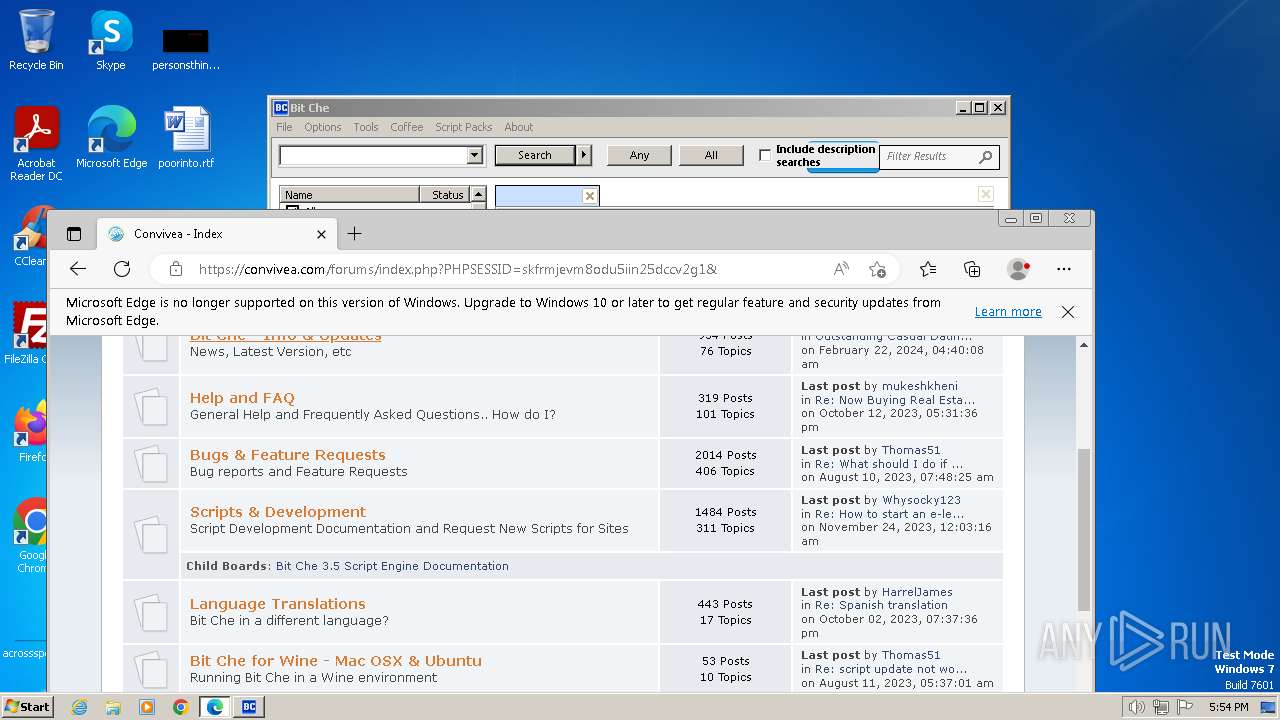Open Chrome from the taskbar
This screenshot has height=720, width=1280.
[180, 707]
